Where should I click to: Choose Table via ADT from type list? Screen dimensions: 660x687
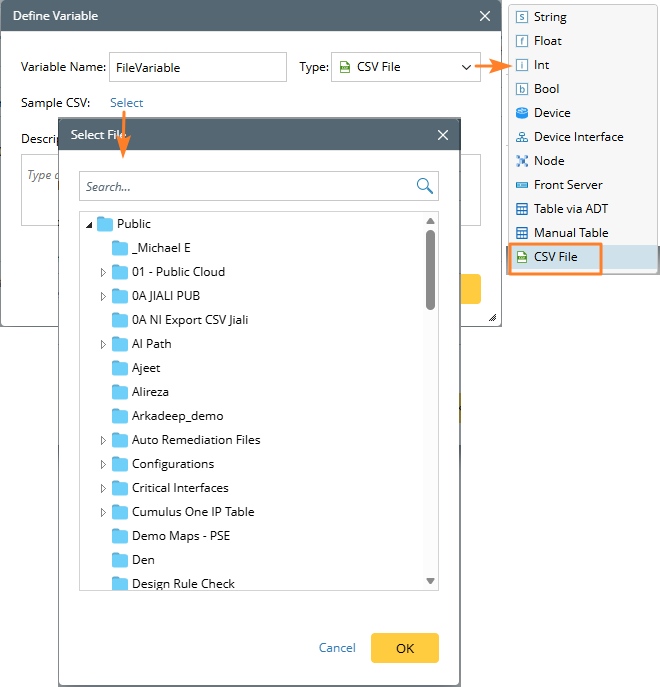point(570,209)
